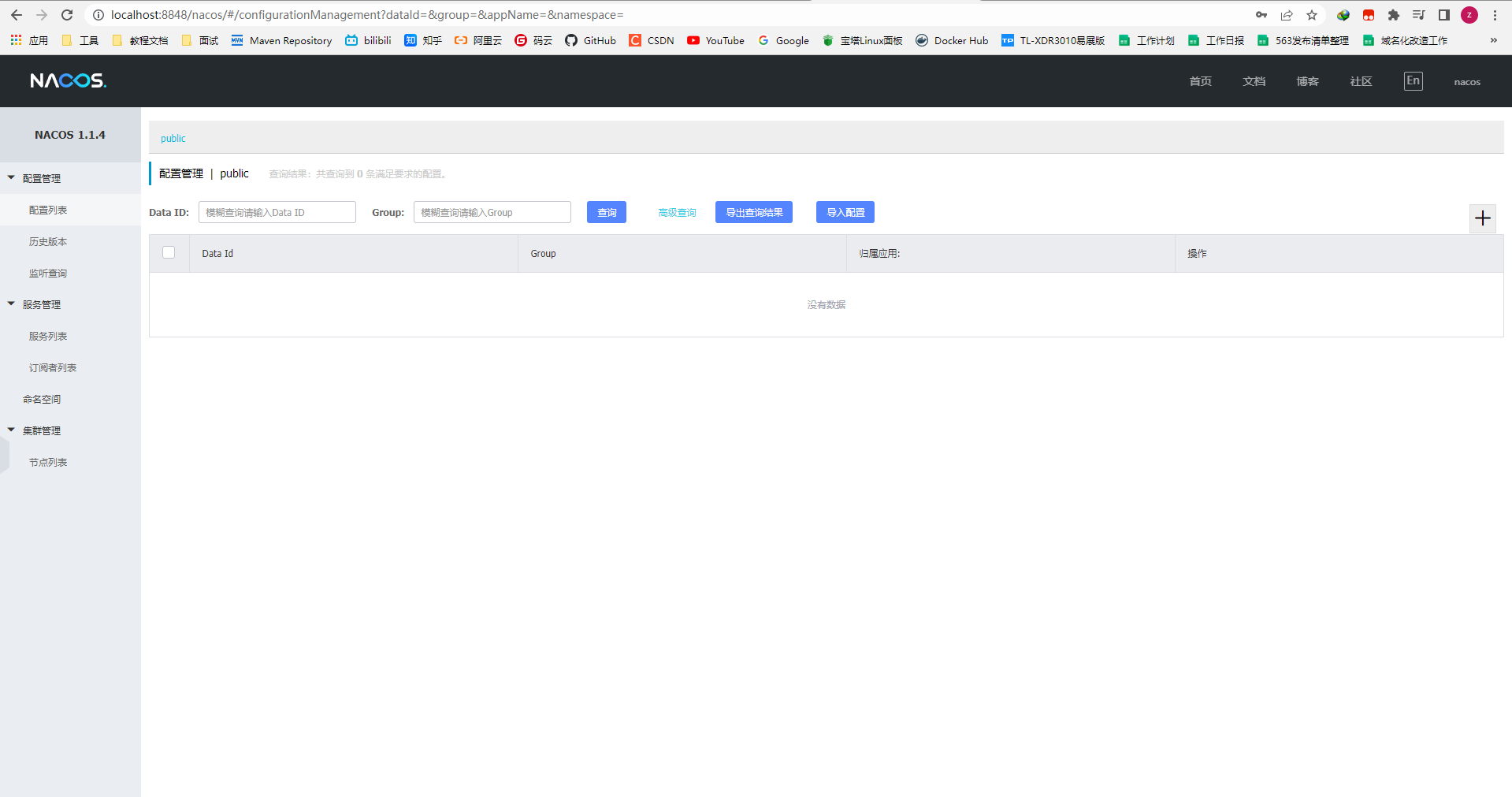Open the extensions puzzle icon
The width and height of the screenshot is (1512, 797).
[1394, 15]
